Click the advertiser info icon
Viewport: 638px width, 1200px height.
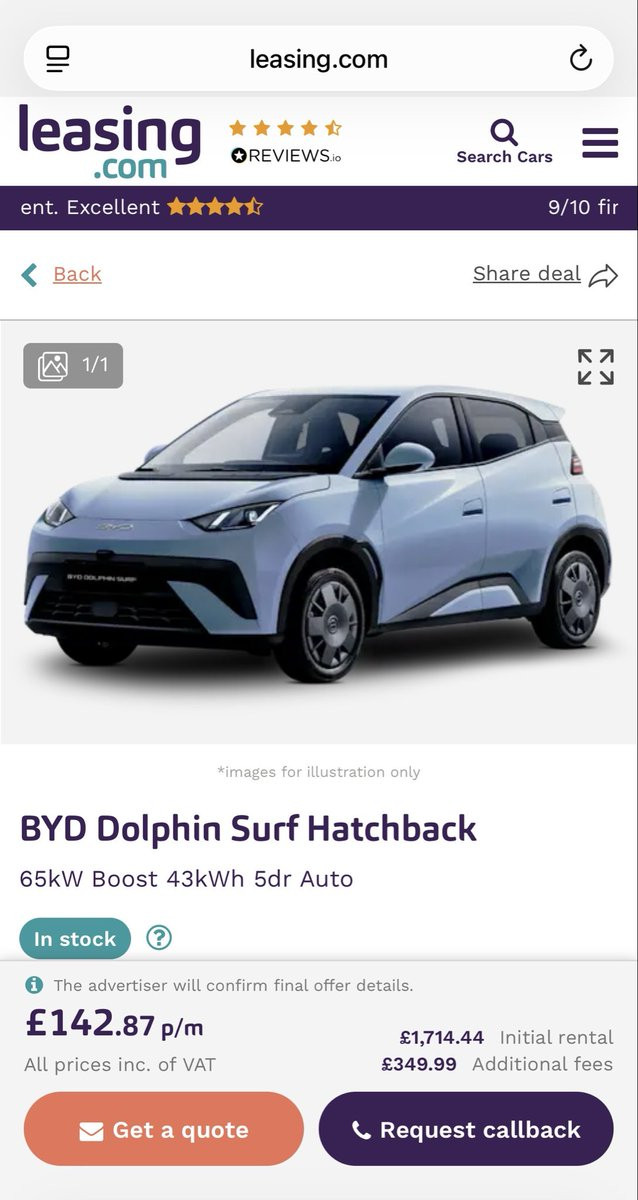pos(34,985)
